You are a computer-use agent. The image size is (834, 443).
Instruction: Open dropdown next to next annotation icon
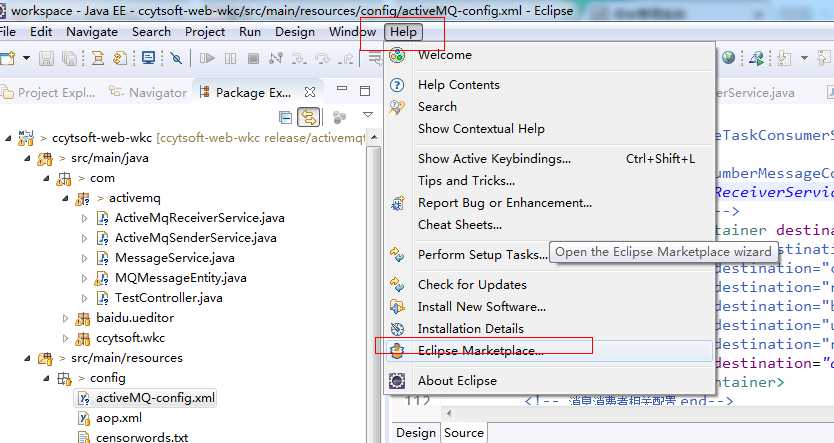coord(804,58)
